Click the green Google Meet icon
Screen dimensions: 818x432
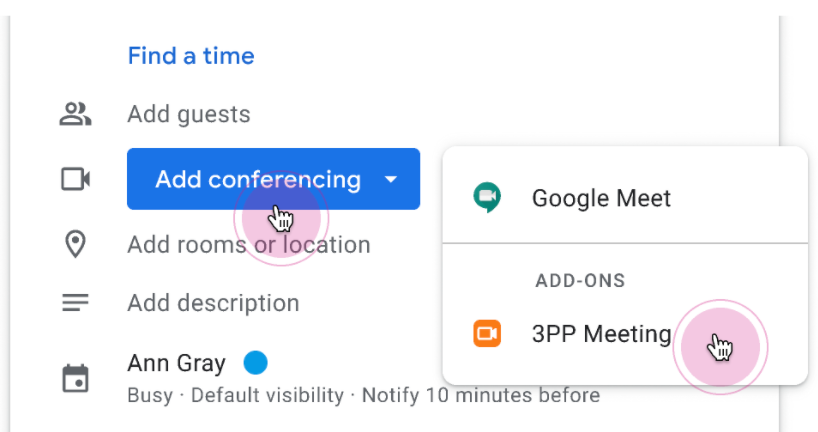(487, 198)
